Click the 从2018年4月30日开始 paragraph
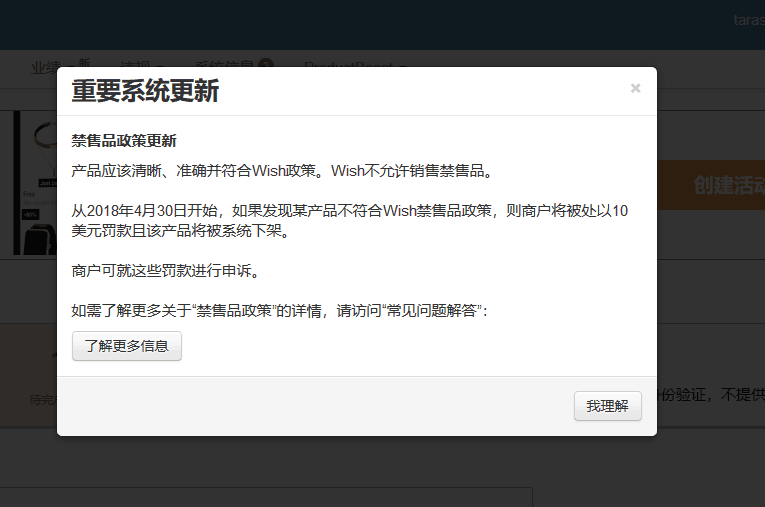This screenshot has height=507, width=765. pyautogui.click(x=349, y=221)
